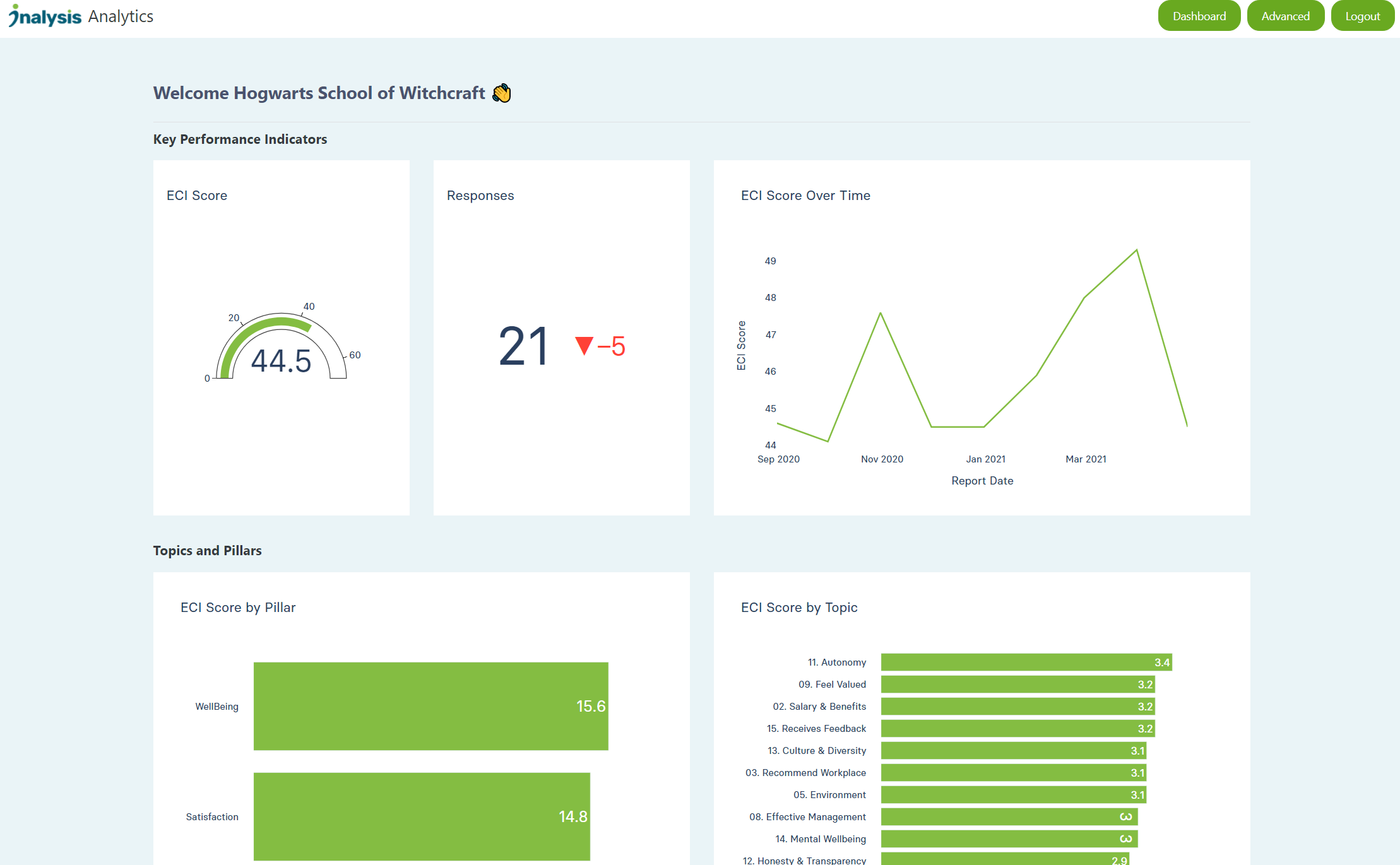Click the ECI Score Over Time line peak
Image resolution: width=1400 pixels, height=865 pixels.
click(x=1136, y=250)
